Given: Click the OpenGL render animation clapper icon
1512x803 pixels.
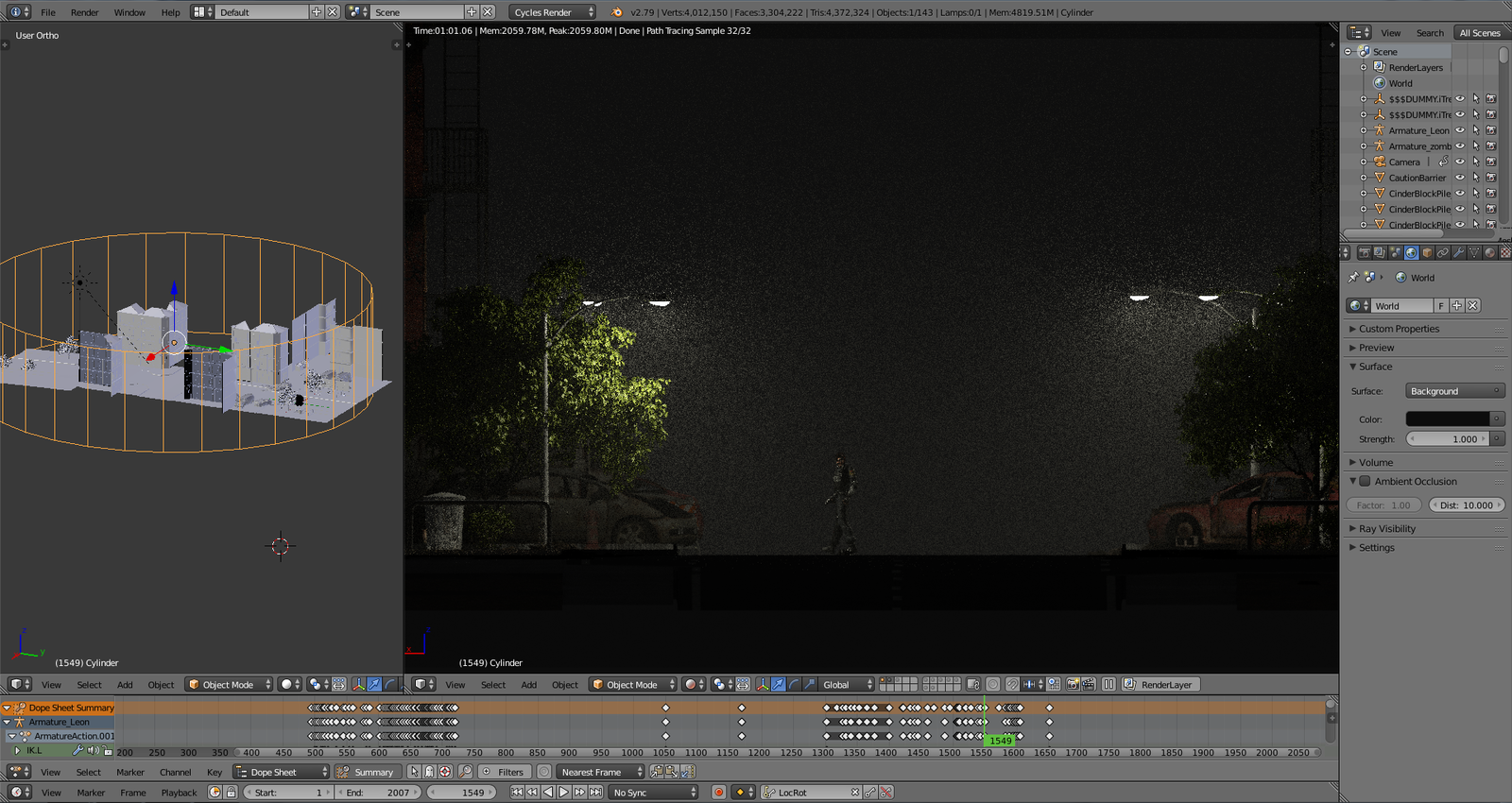Looking at the screenshot, I should (1088, 684).
